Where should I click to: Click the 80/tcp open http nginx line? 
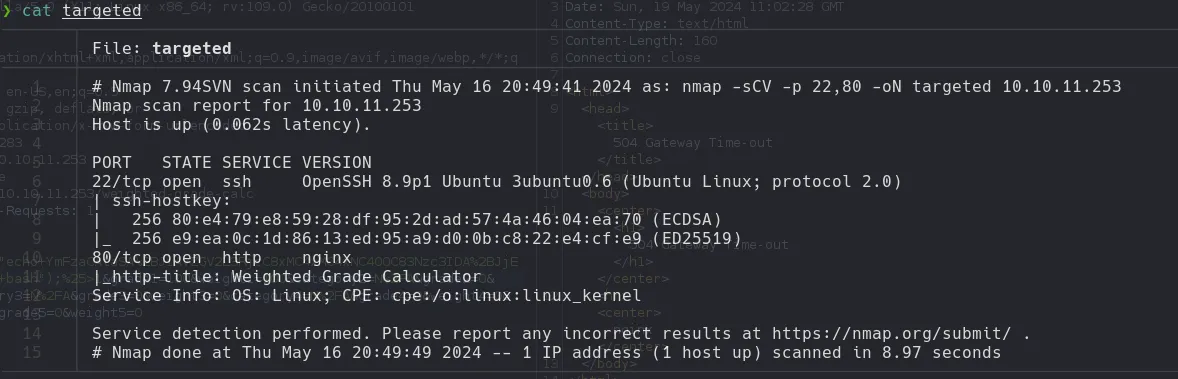point(222,258)
